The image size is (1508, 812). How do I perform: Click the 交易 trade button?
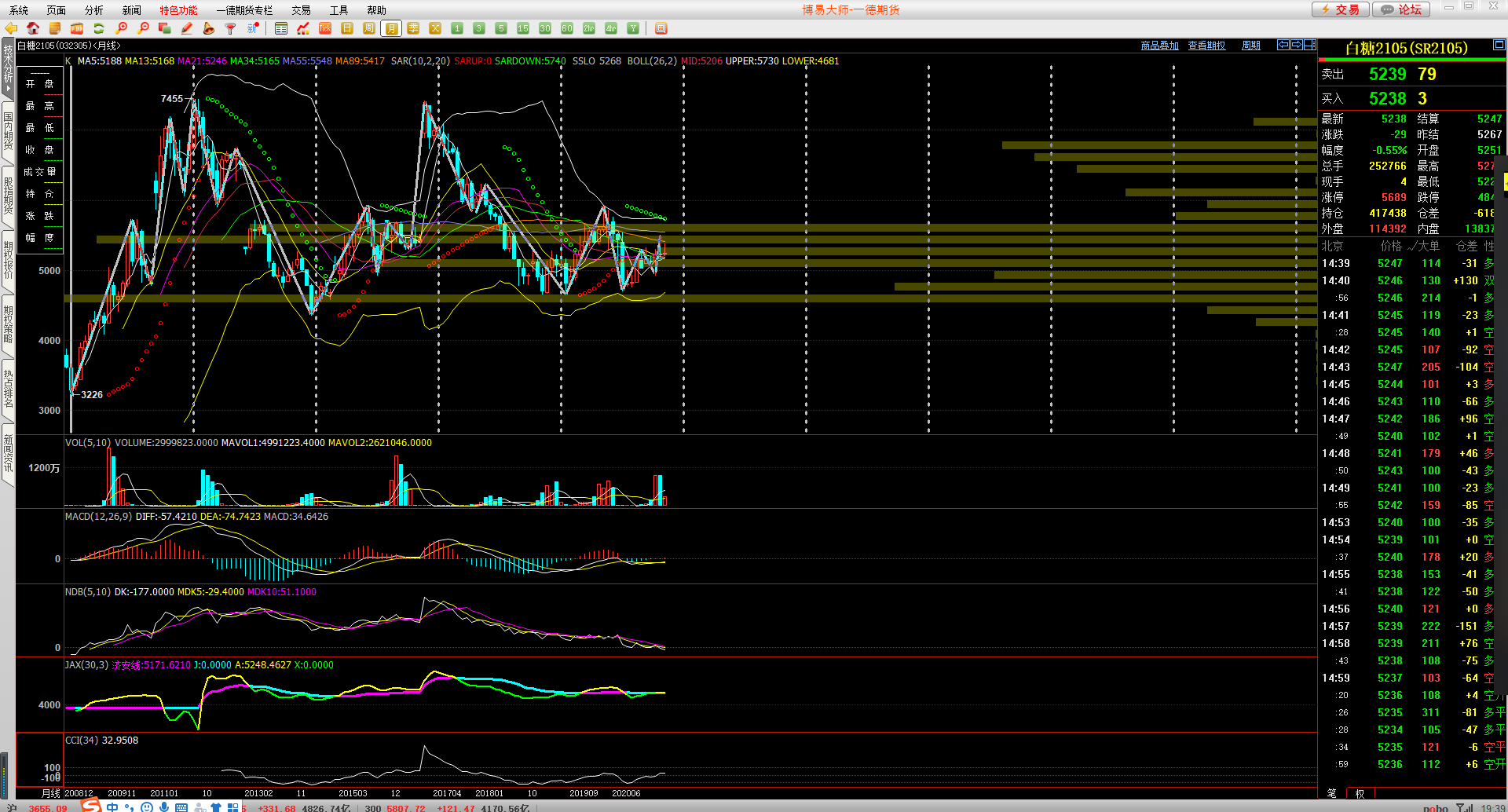pyautogui.click(x=1341, y=9)
